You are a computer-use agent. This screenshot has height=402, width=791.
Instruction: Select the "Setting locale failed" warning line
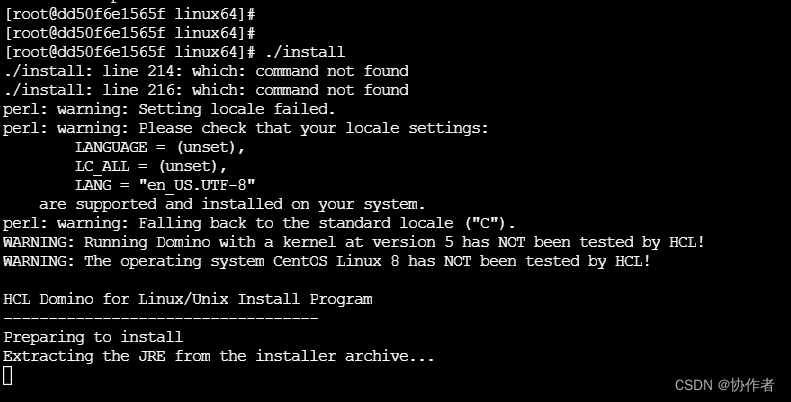click(x=169, y=109)
